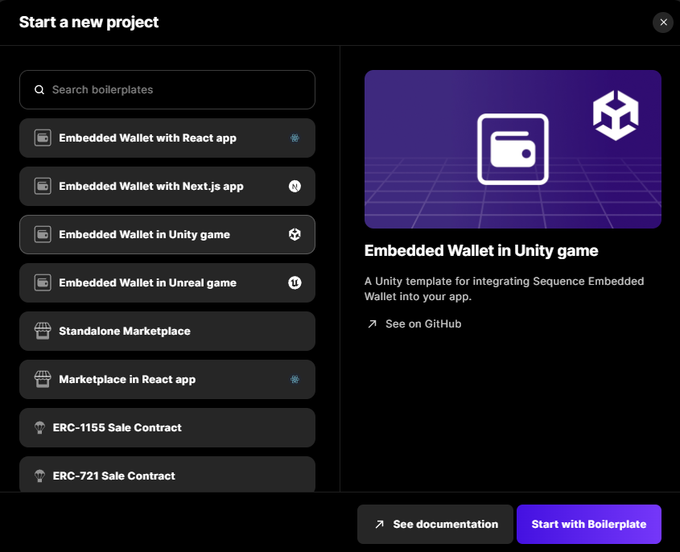The image size is (680, 552).
Task: Click the search magnifier icon
Action: 39,90
